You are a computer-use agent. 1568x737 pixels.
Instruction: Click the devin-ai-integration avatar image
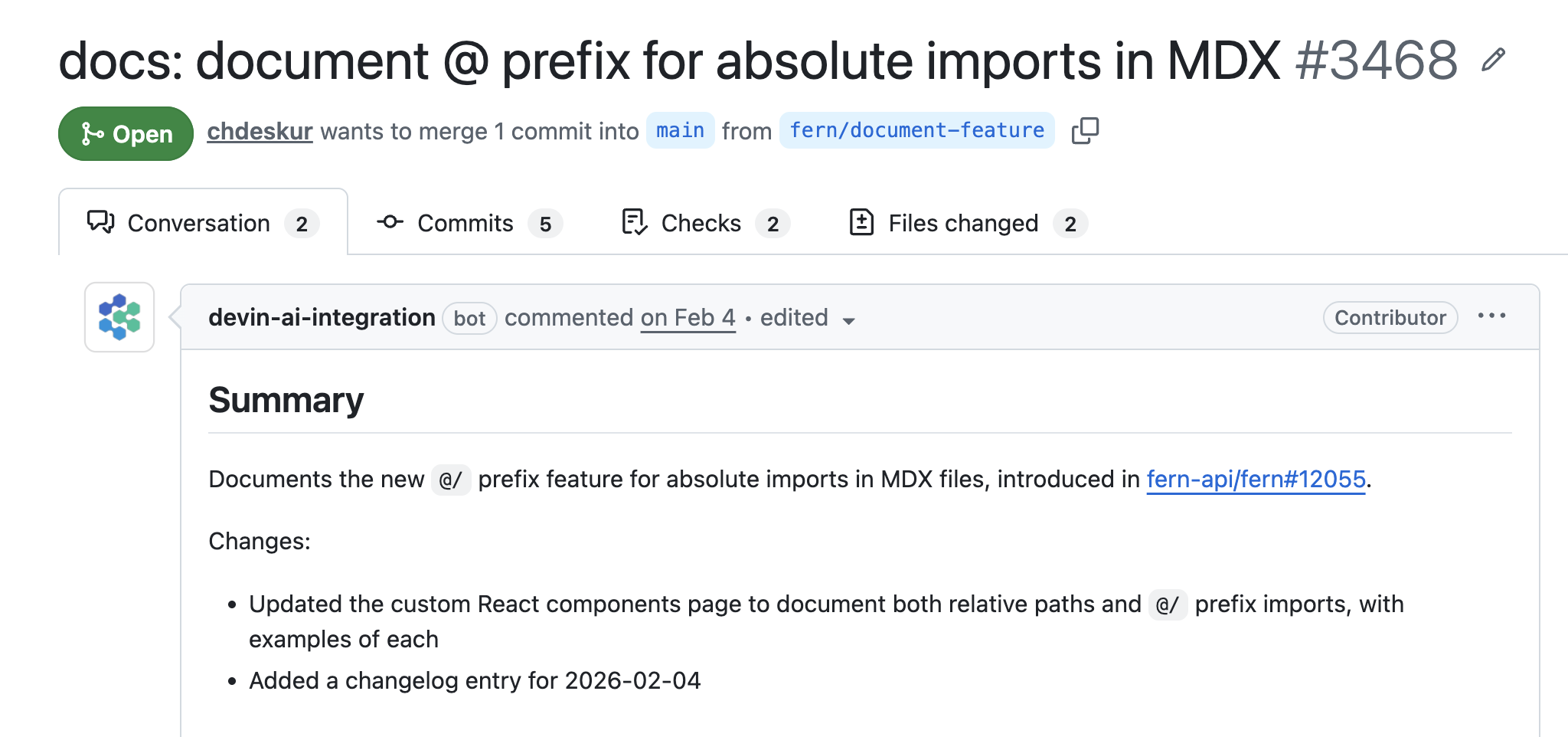tap(119, 317)
